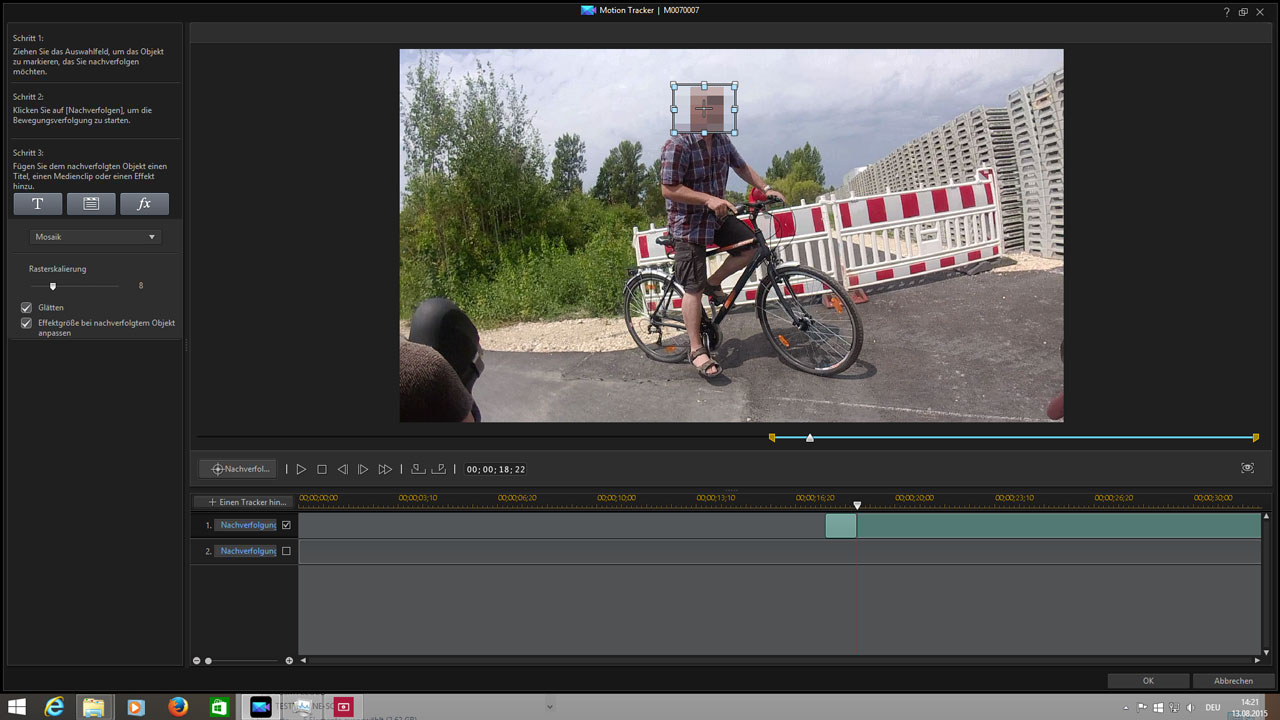The height and width of the screenshot is (720, 1280).
Task: Step forward to the next frame
Action: (363, 469)
